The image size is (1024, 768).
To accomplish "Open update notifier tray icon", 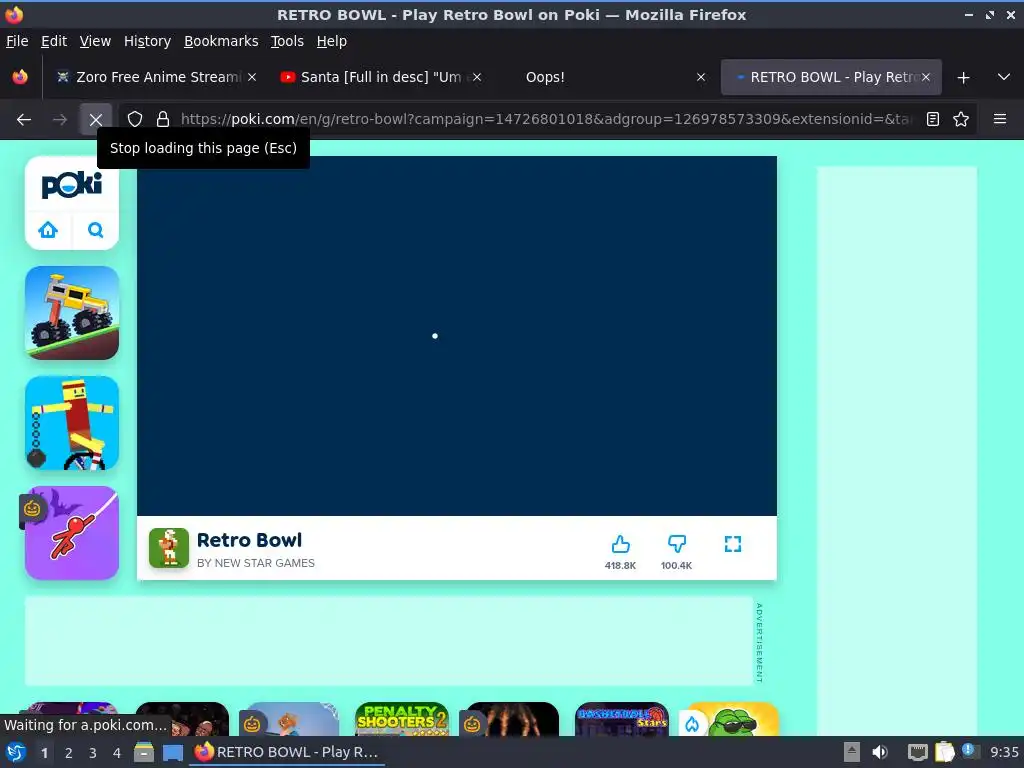I will tap(970, 751).
